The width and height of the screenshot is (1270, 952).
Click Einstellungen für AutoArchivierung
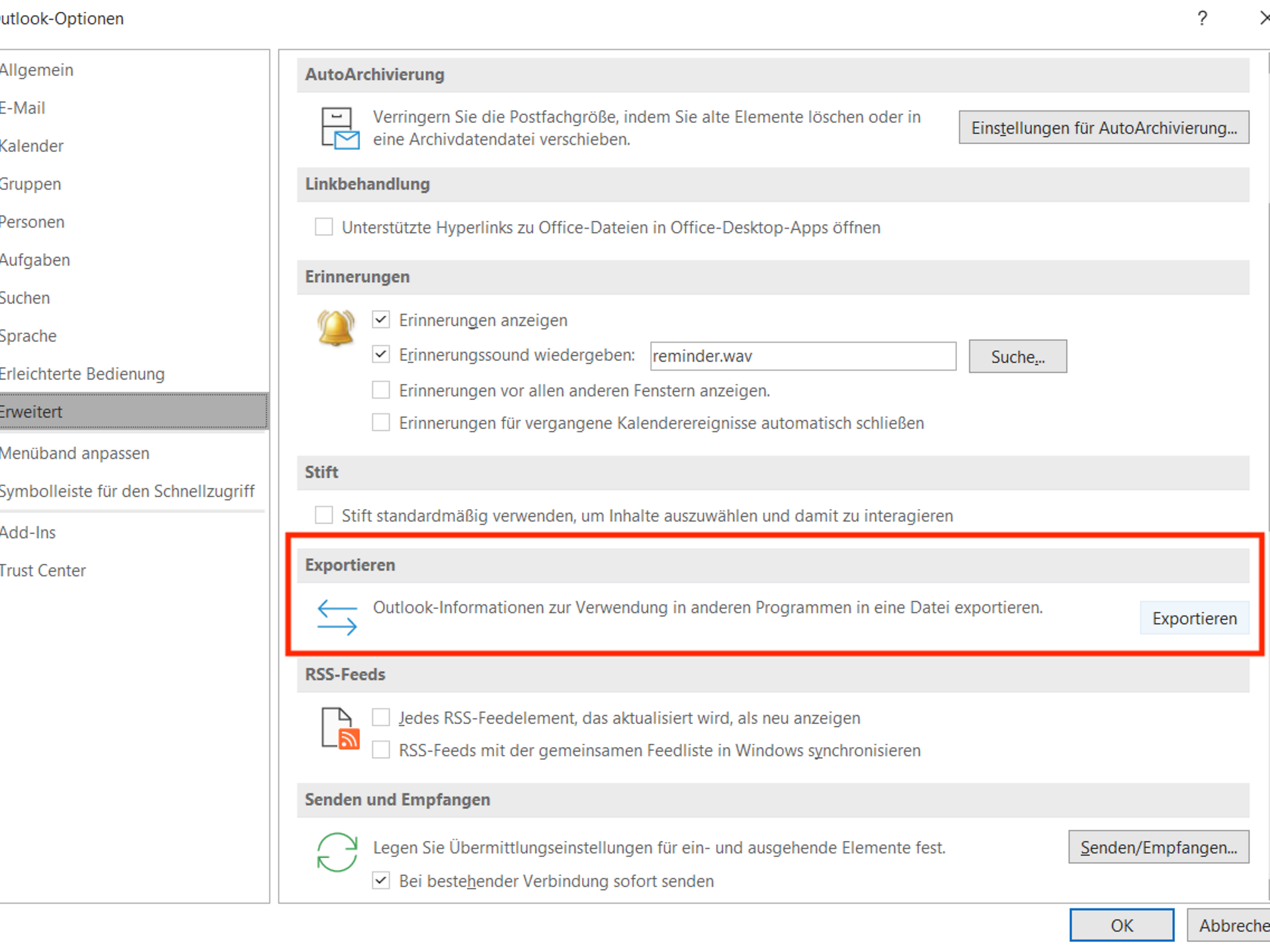(1103, 128)
